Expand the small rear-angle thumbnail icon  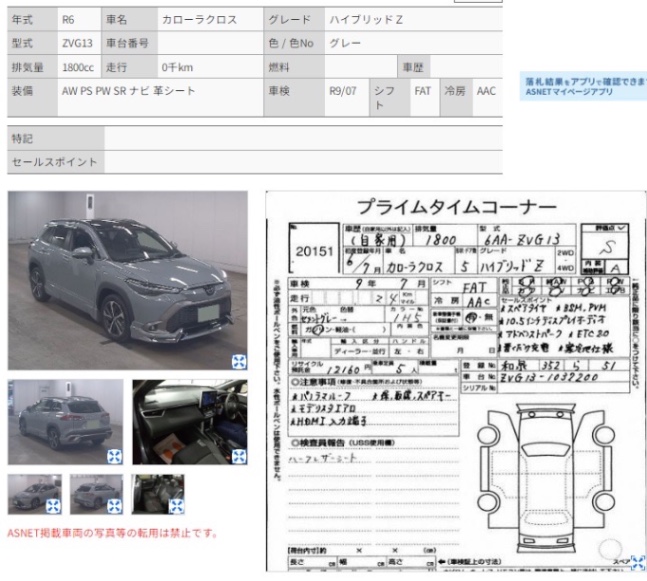[114, 506]
